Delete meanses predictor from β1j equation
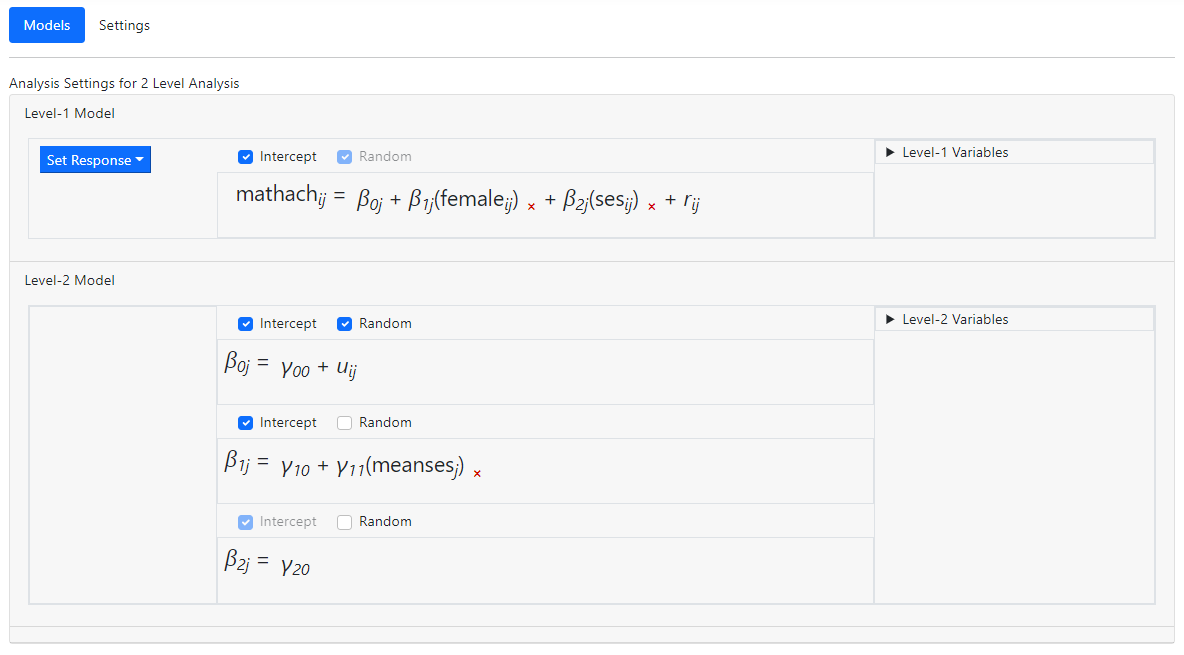 tap(477, 474)
